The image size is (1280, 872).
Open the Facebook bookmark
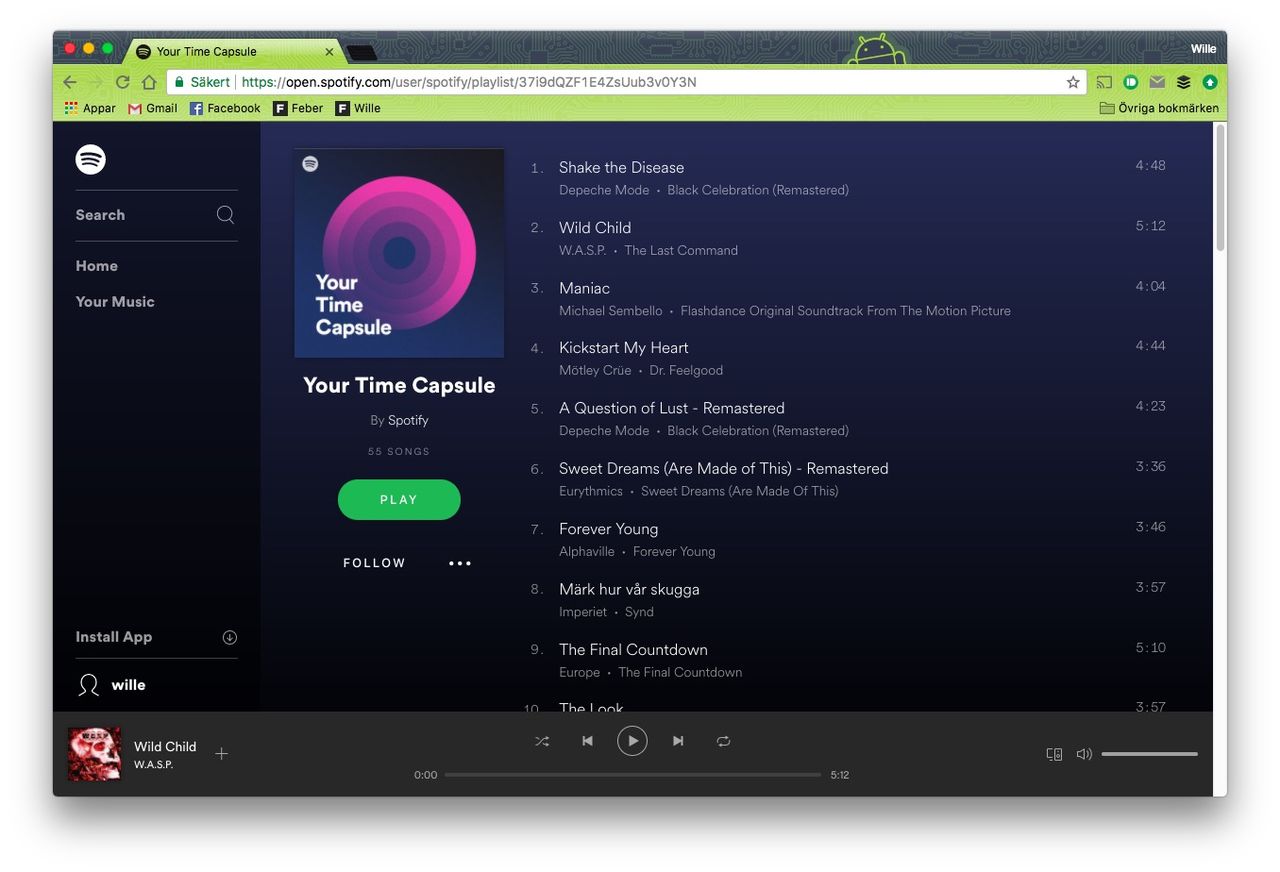[225, 108]
